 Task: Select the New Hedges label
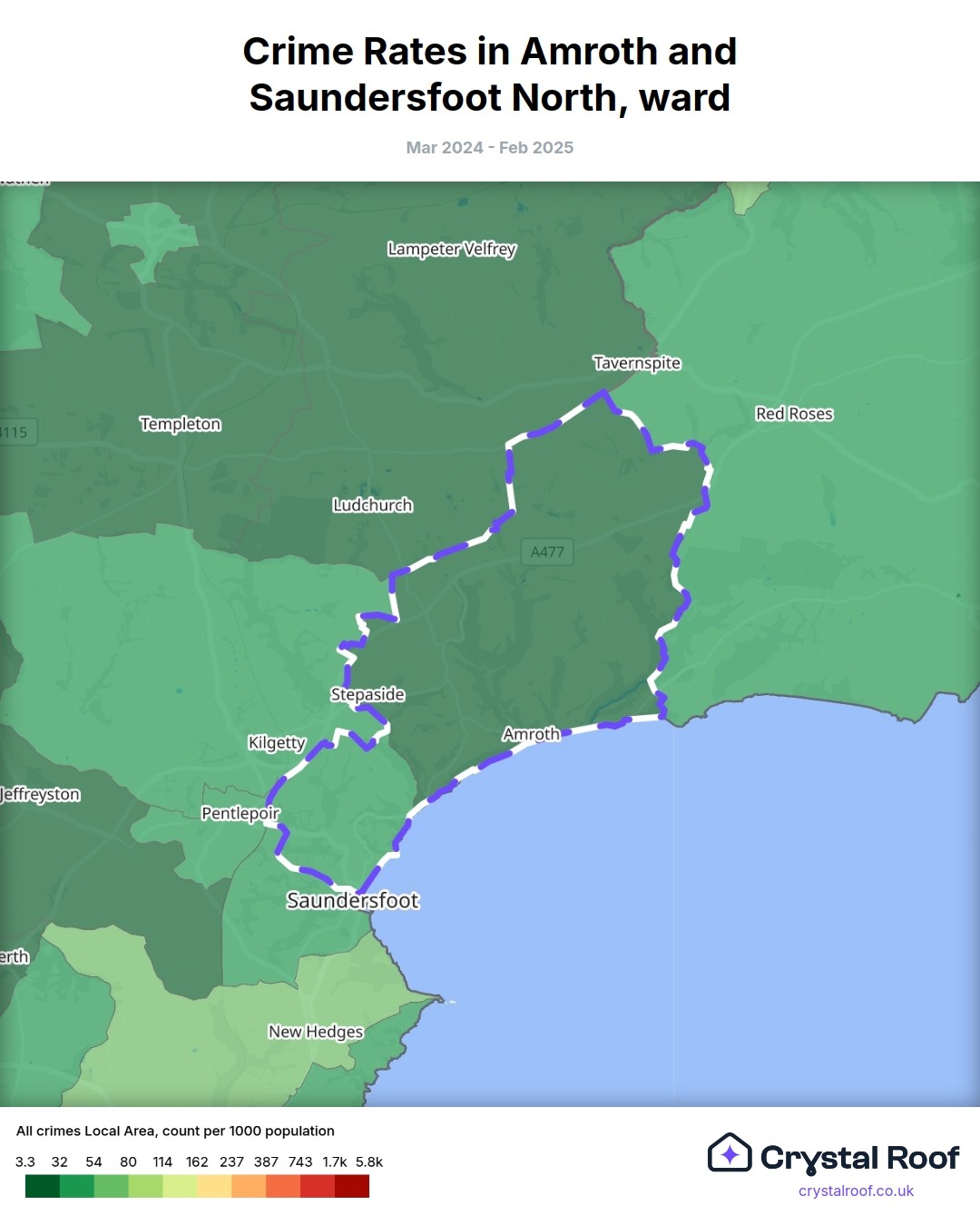point(316,1032)
